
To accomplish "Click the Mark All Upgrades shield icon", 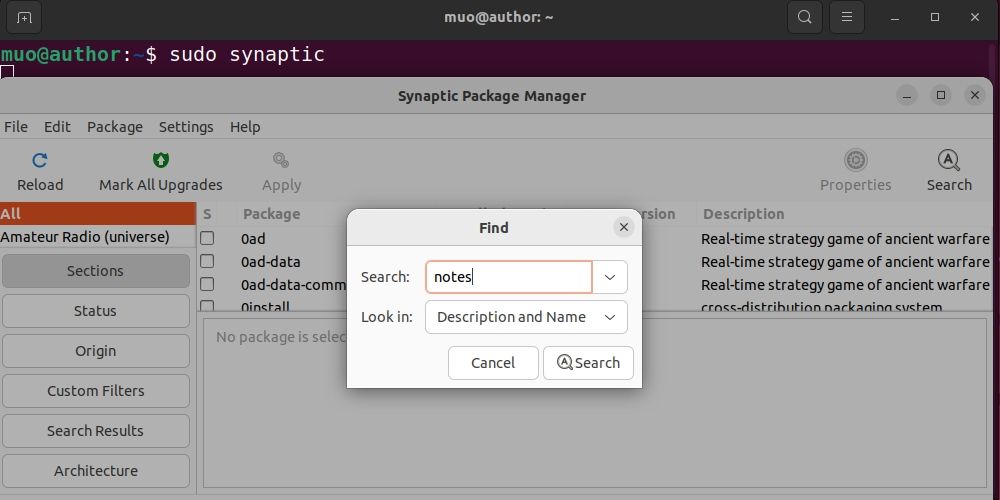I will (x=160, y=160).
